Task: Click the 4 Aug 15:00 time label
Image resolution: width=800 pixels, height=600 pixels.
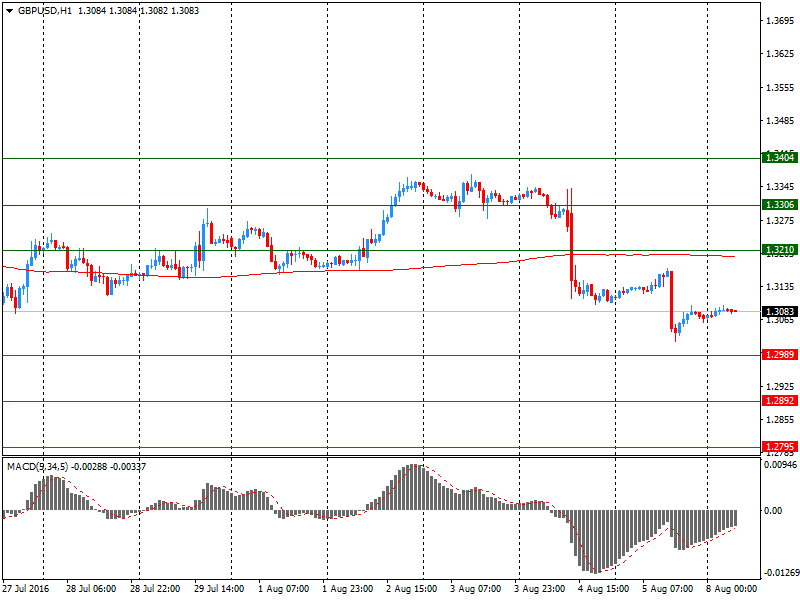Action: click(x=604, y=588)
